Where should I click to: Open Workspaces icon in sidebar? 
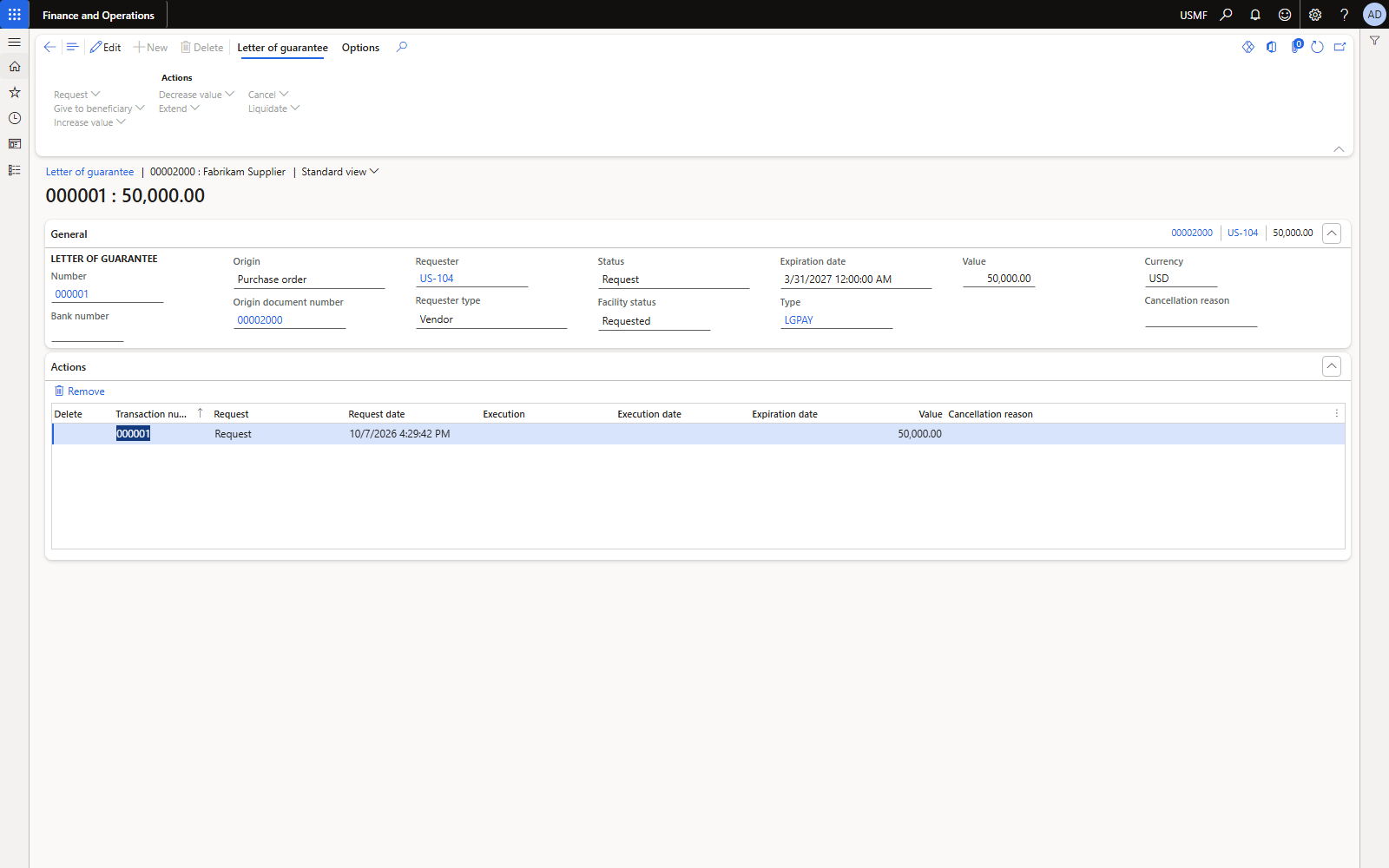click(x=15, y=144)
